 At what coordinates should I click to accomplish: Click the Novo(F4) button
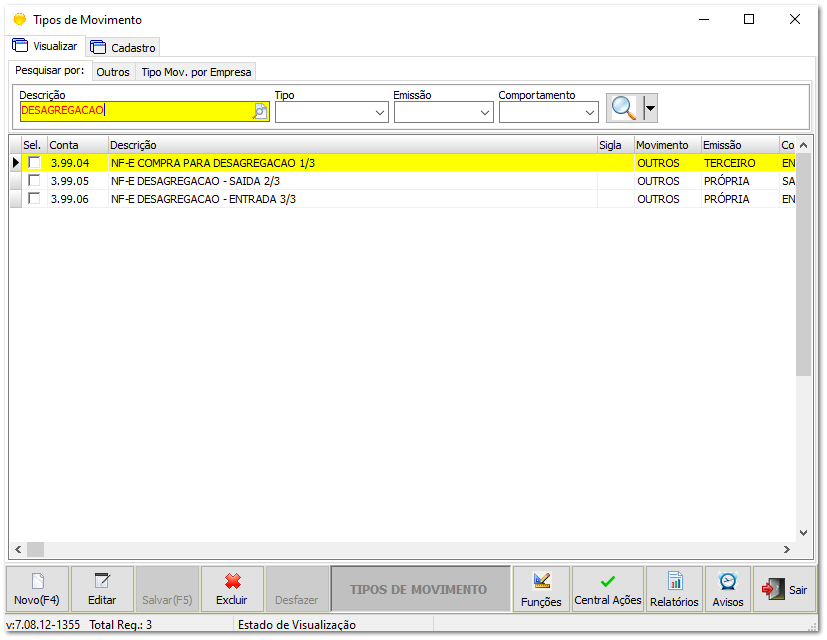coord(36,588)
